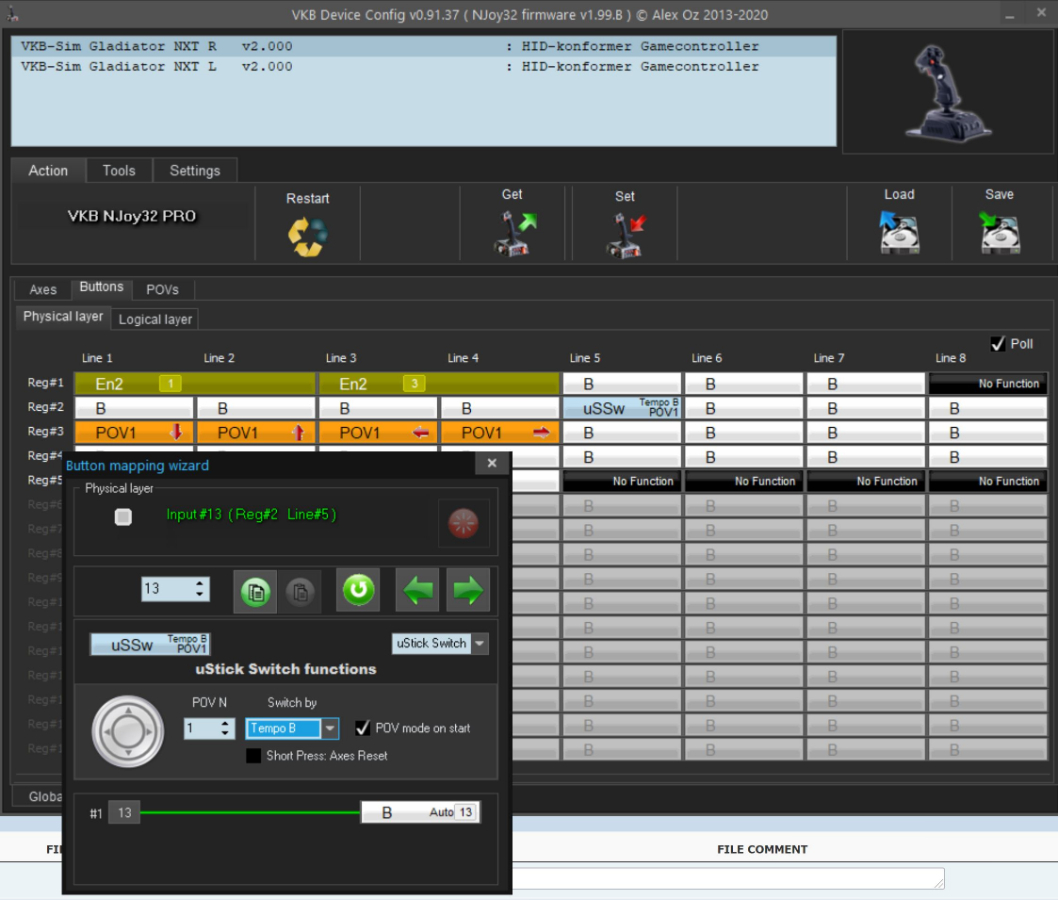
Task: Click the app icon in the title bar
Action: click(x=13, y=14)
